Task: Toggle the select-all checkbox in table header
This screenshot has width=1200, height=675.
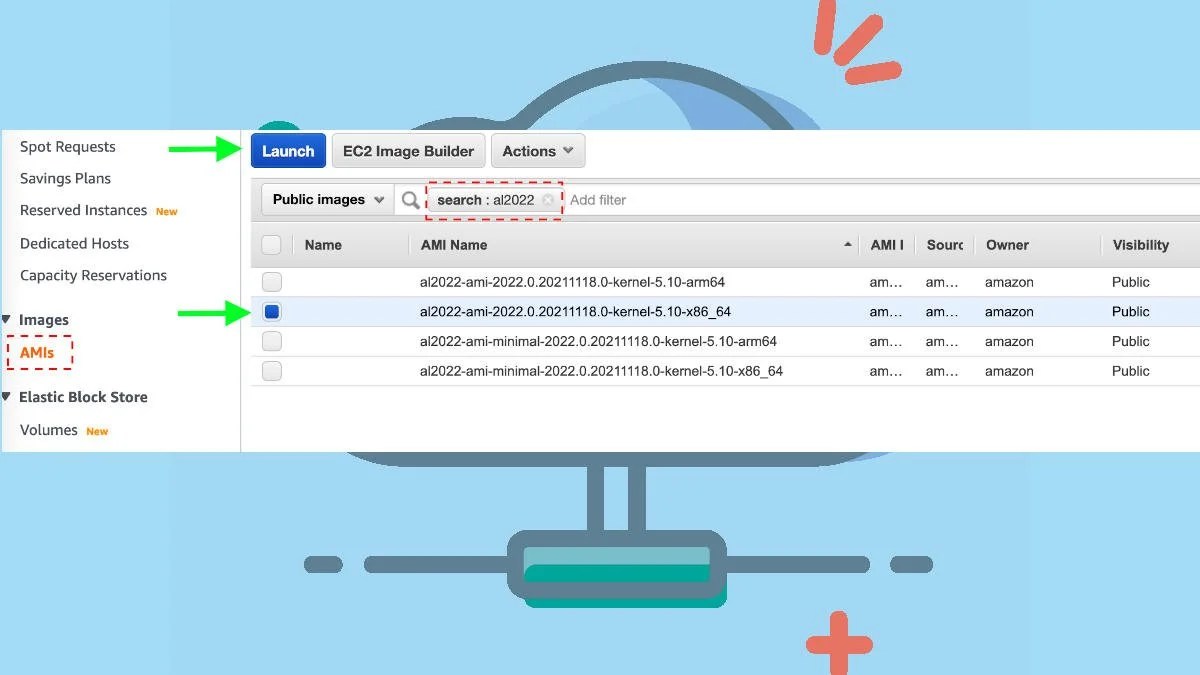Action: click(x=271, y=244)
